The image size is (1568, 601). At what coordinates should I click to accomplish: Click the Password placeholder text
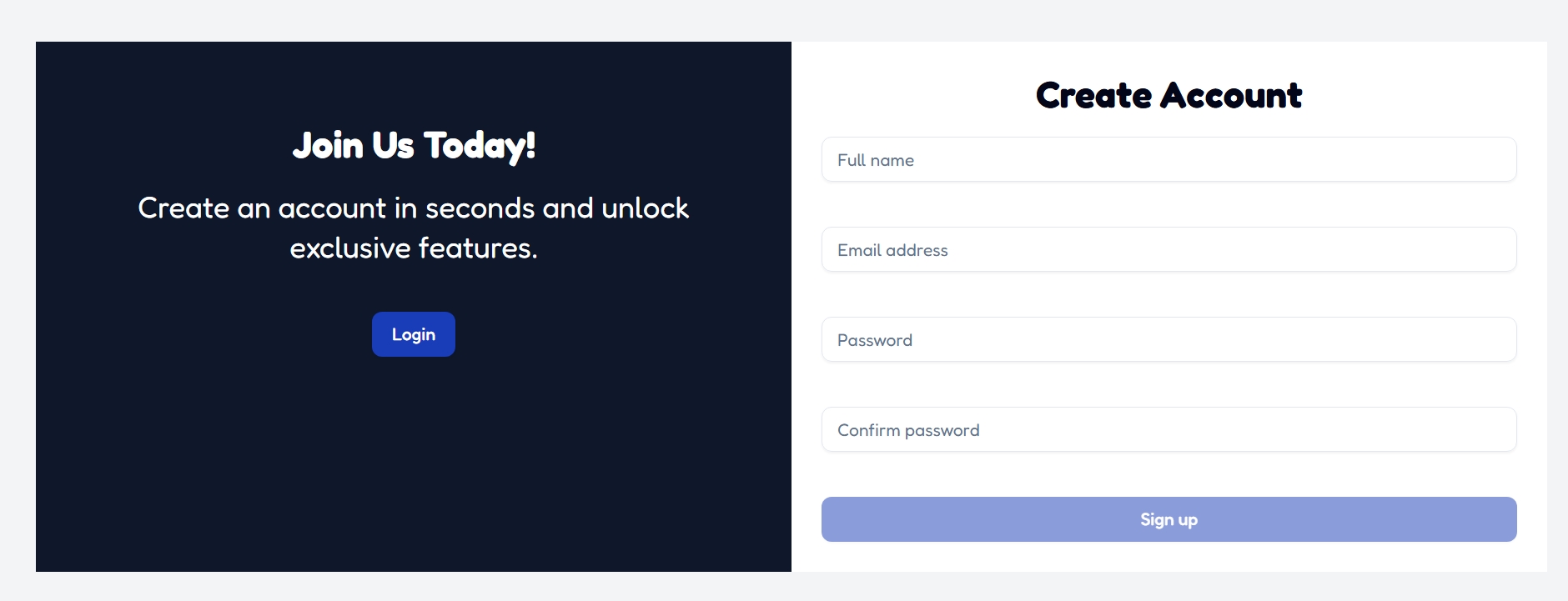click(875, 340)
